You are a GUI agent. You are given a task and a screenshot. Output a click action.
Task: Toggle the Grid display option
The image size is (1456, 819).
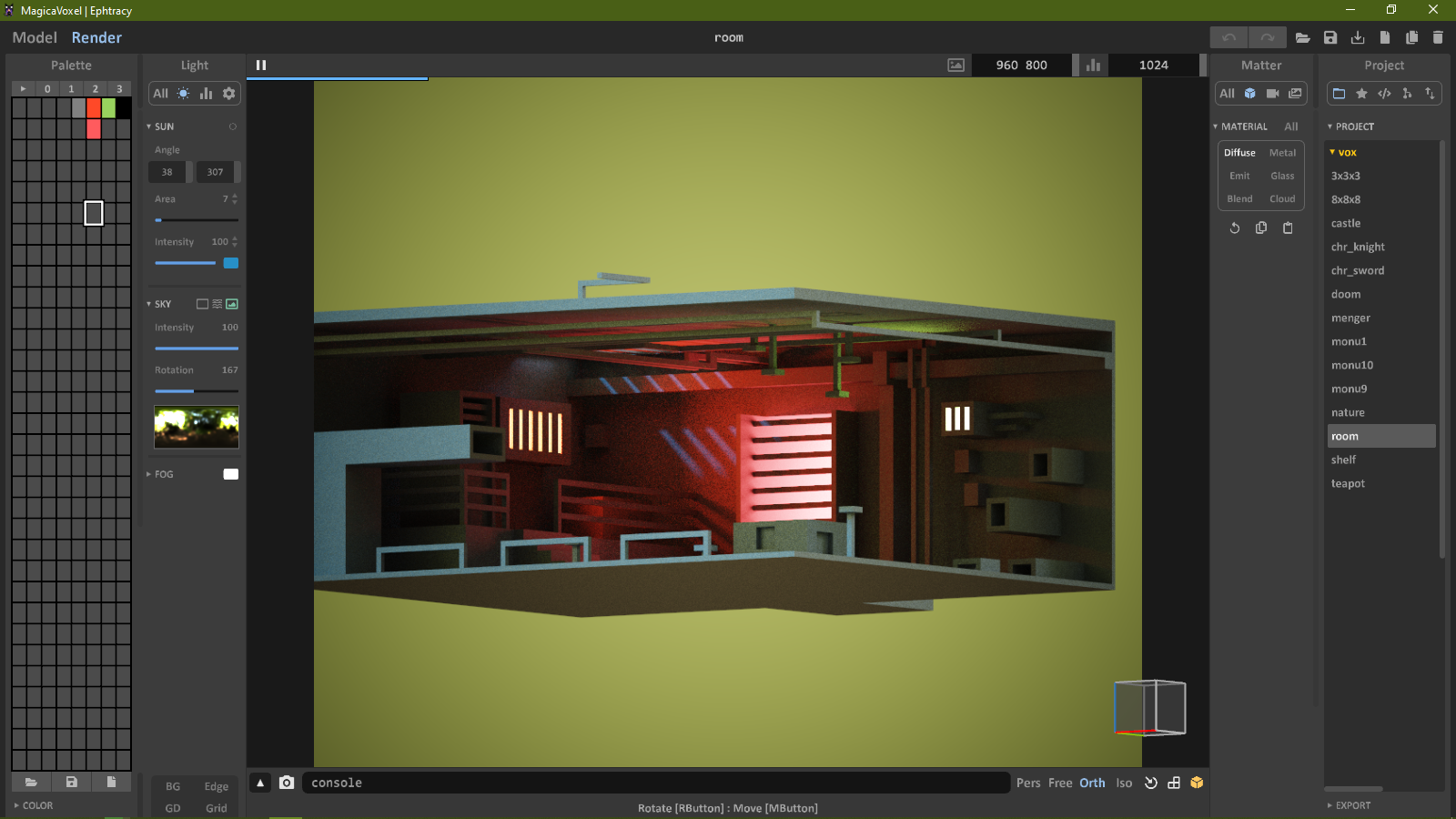pyautogui.click(x=217, y=808)
